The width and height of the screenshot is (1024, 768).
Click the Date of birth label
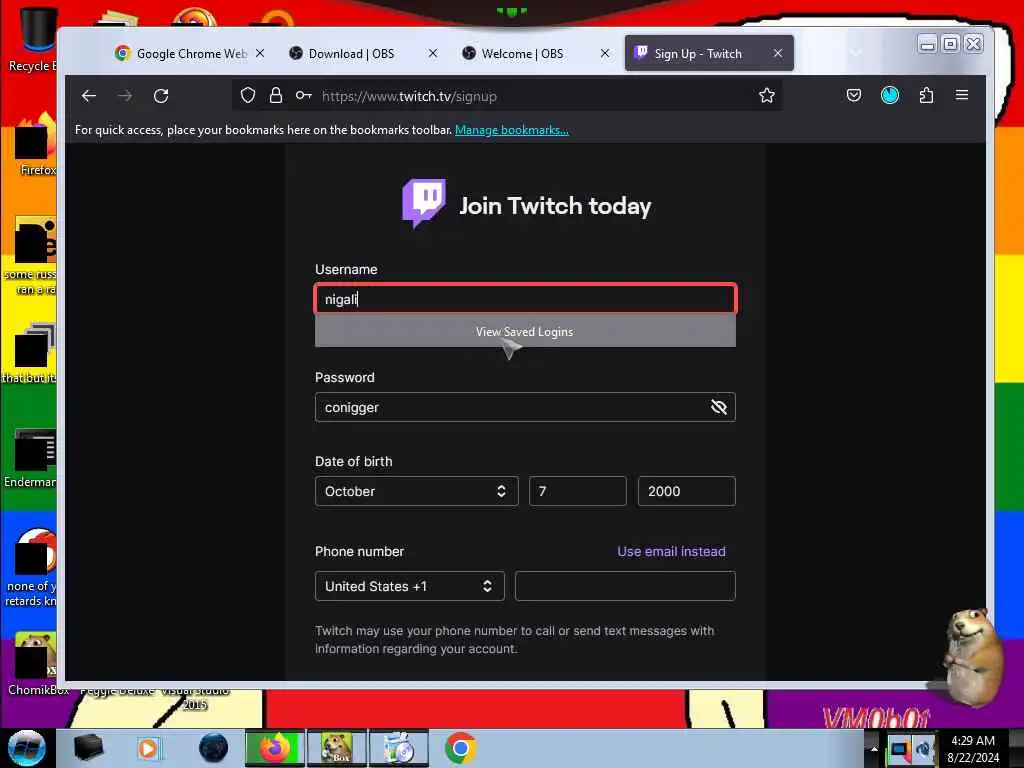tap(353, 461)
